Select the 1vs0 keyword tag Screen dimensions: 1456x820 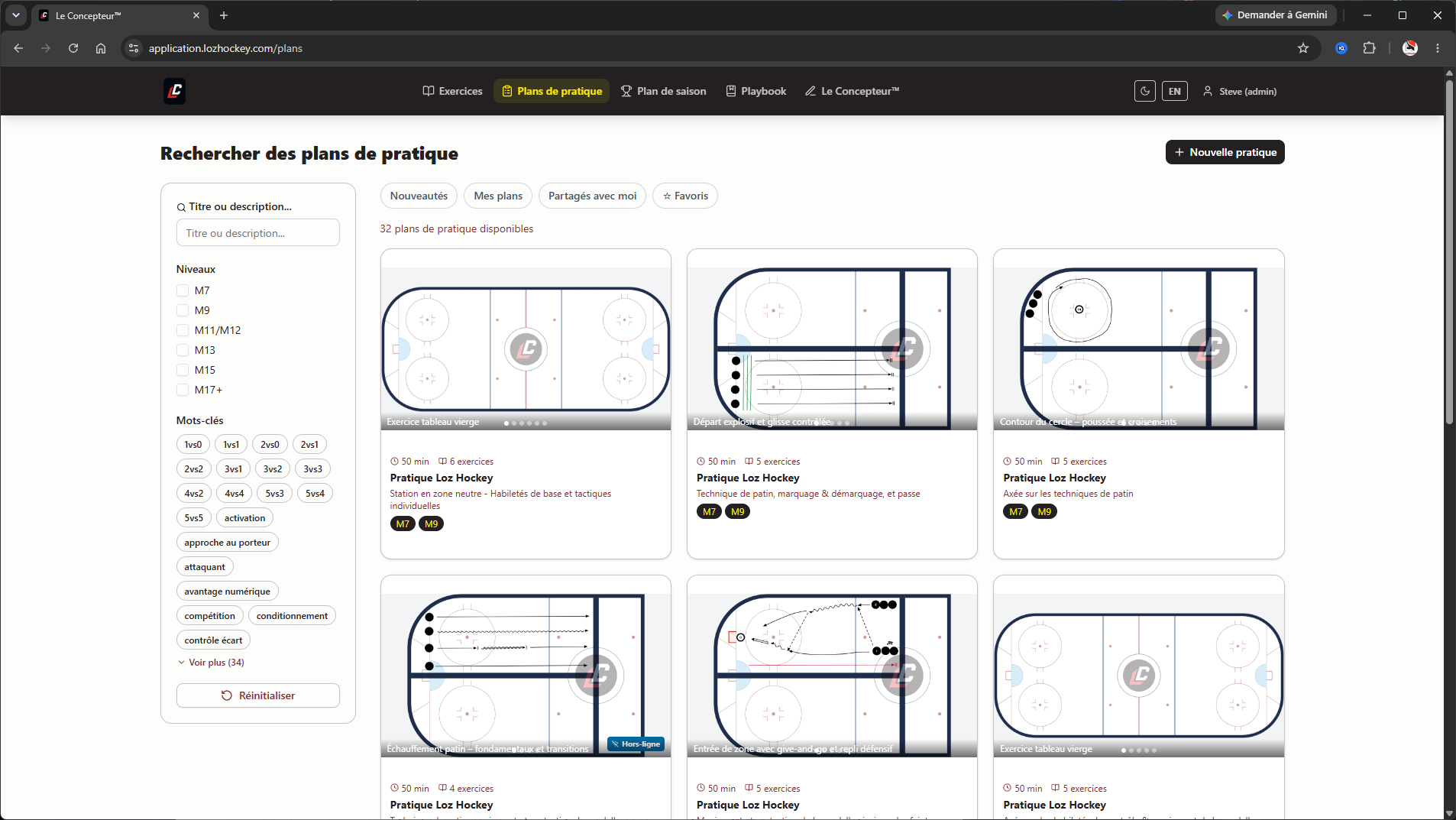[x=193, y=445]
